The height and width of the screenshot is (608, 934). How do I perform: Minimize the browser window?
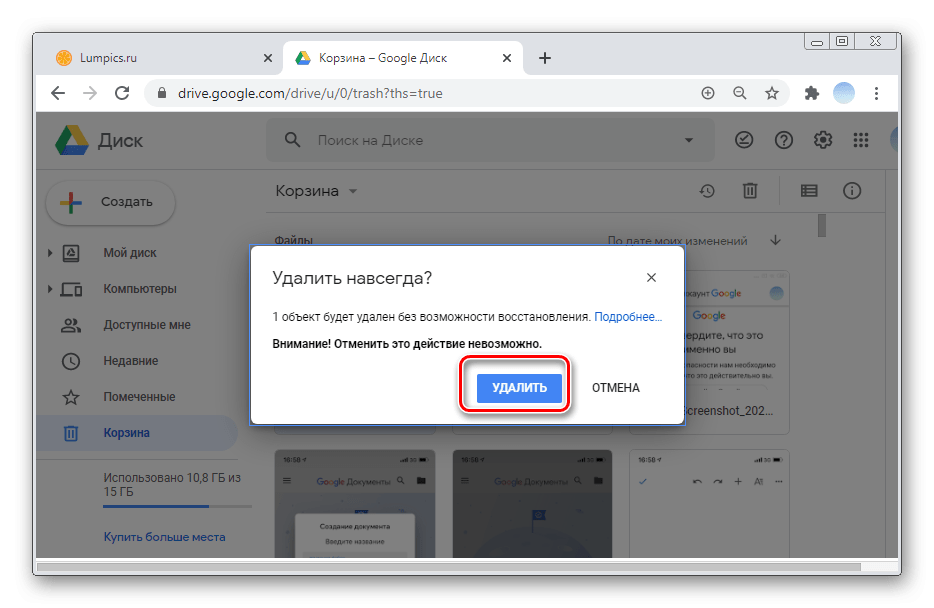[x=817, y=41]
